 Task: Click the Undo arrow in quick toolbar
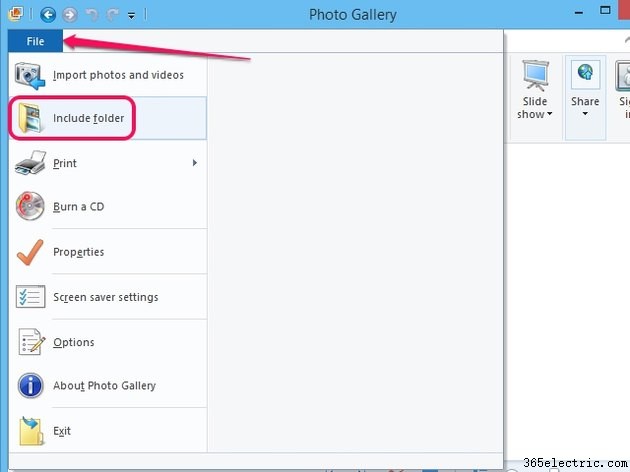click(92, 15)
